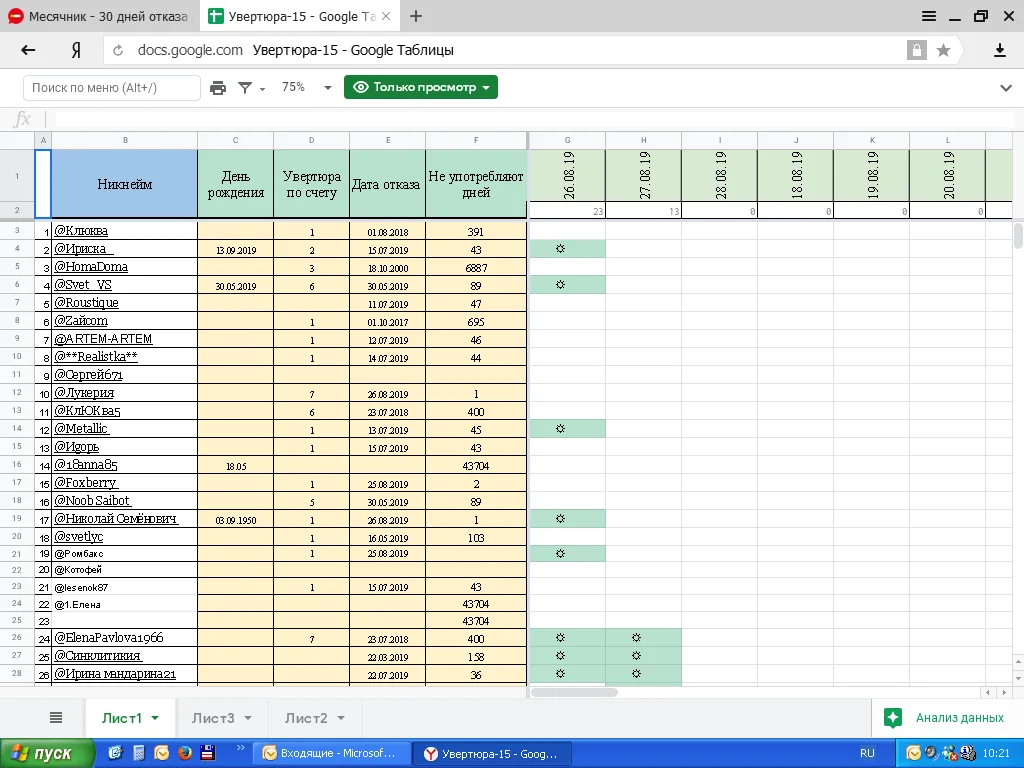
Task: Collapse the toolbar with the chevron
Action: pyautogui.click(x=1006, y=88)
